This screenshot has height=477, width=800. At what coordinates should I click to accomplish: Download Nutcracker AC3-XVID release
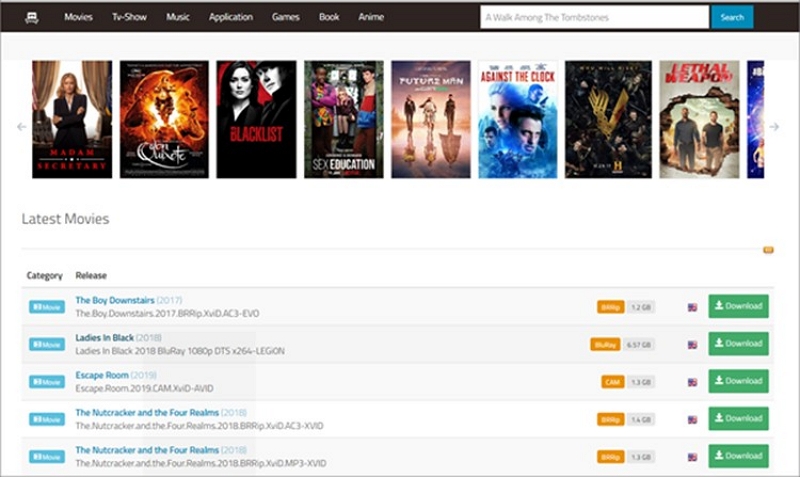[x=738, y=418]
